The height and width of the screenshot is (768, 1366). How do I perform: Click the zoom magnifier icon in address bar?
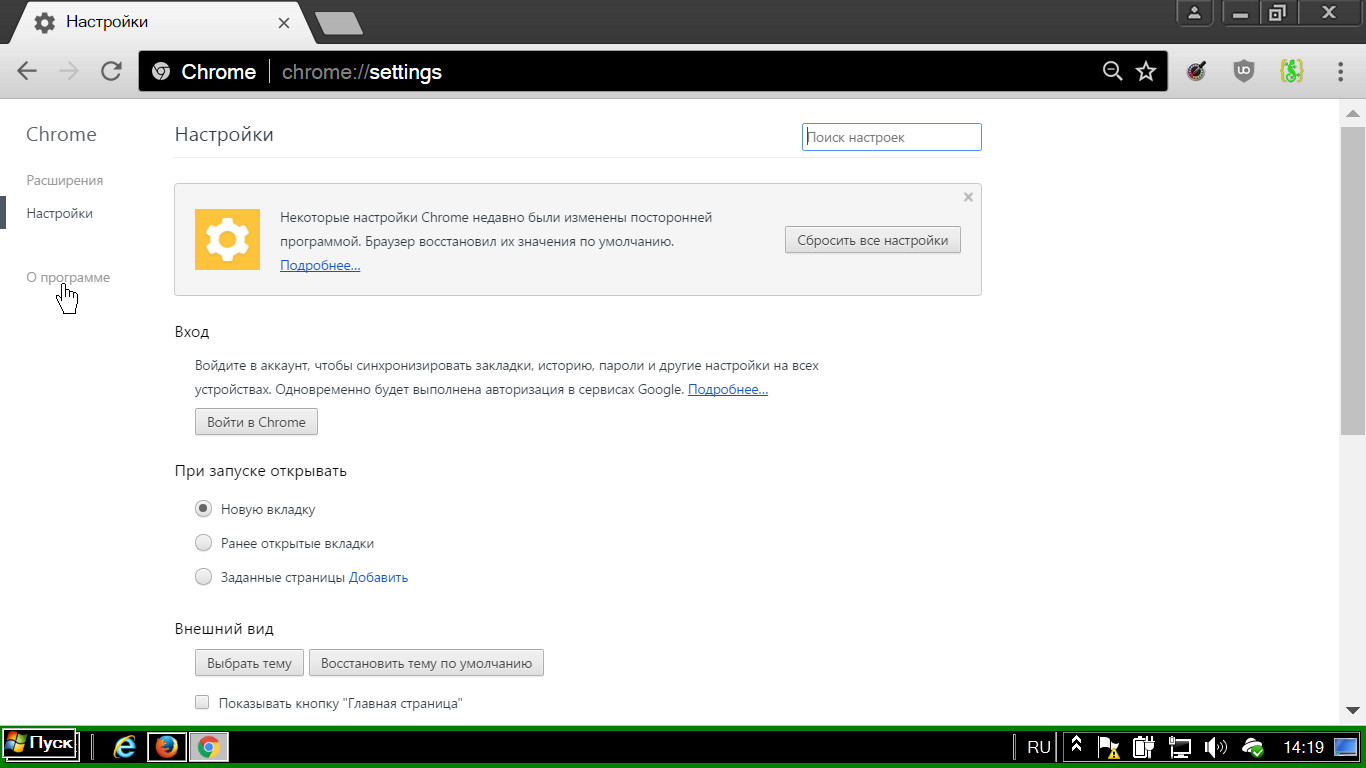[1112, 71]
